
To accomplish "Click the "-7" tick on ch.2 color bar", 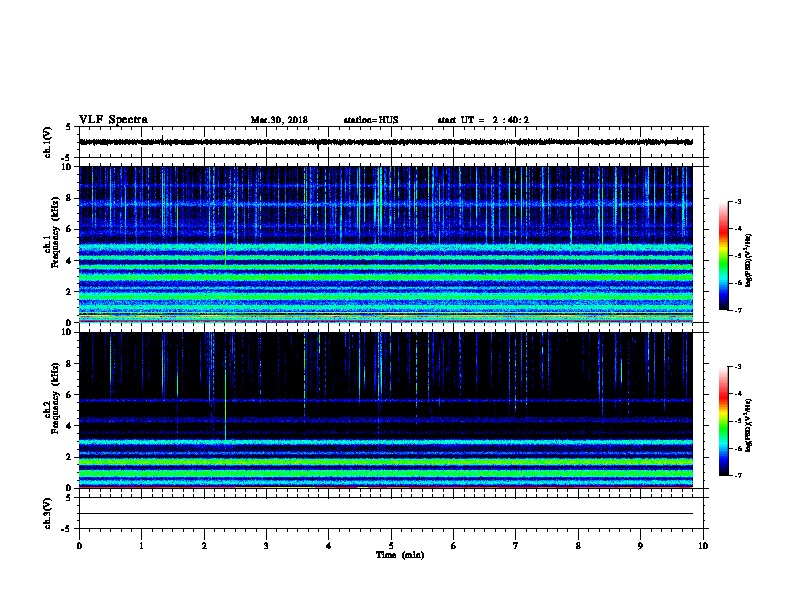I will 737,476.
